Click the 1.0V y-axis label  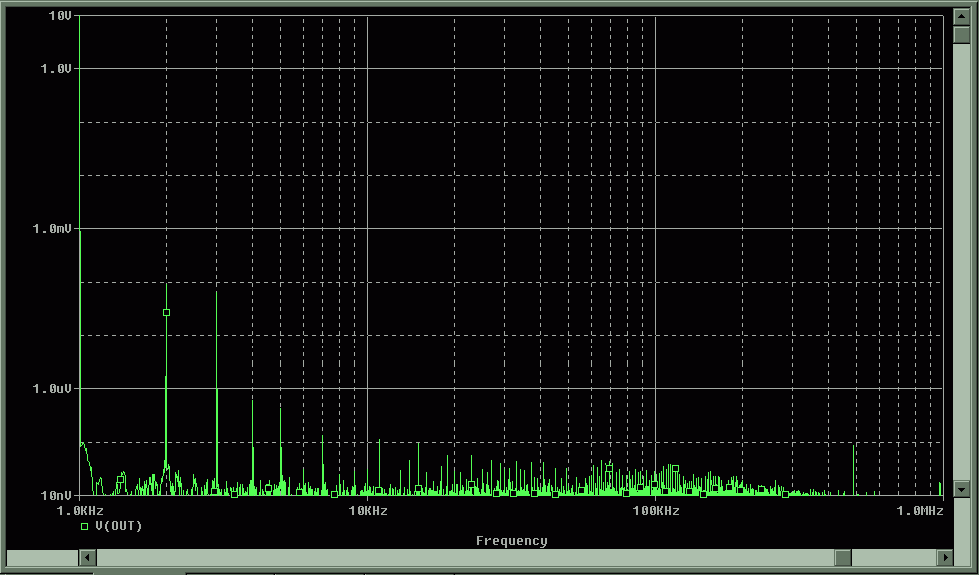[55, 68]
